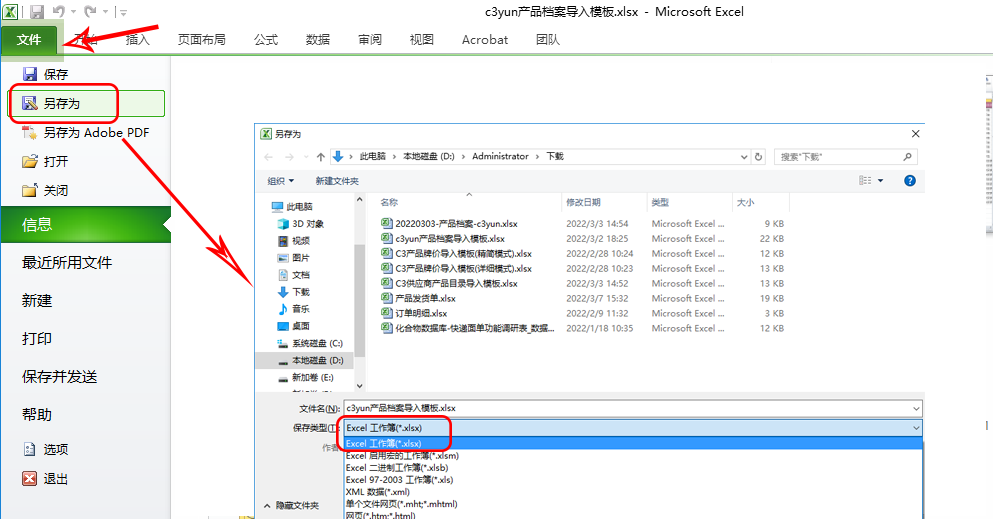Click the Redo icon in quick access toolbar
This screenshot has width=993, height=519.
tap(91, 11)
